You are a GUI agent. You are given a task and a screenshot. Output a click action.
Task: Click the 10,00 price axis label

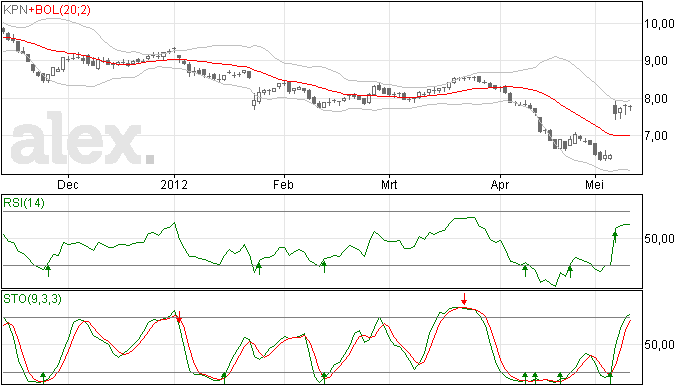pos(659,24)
